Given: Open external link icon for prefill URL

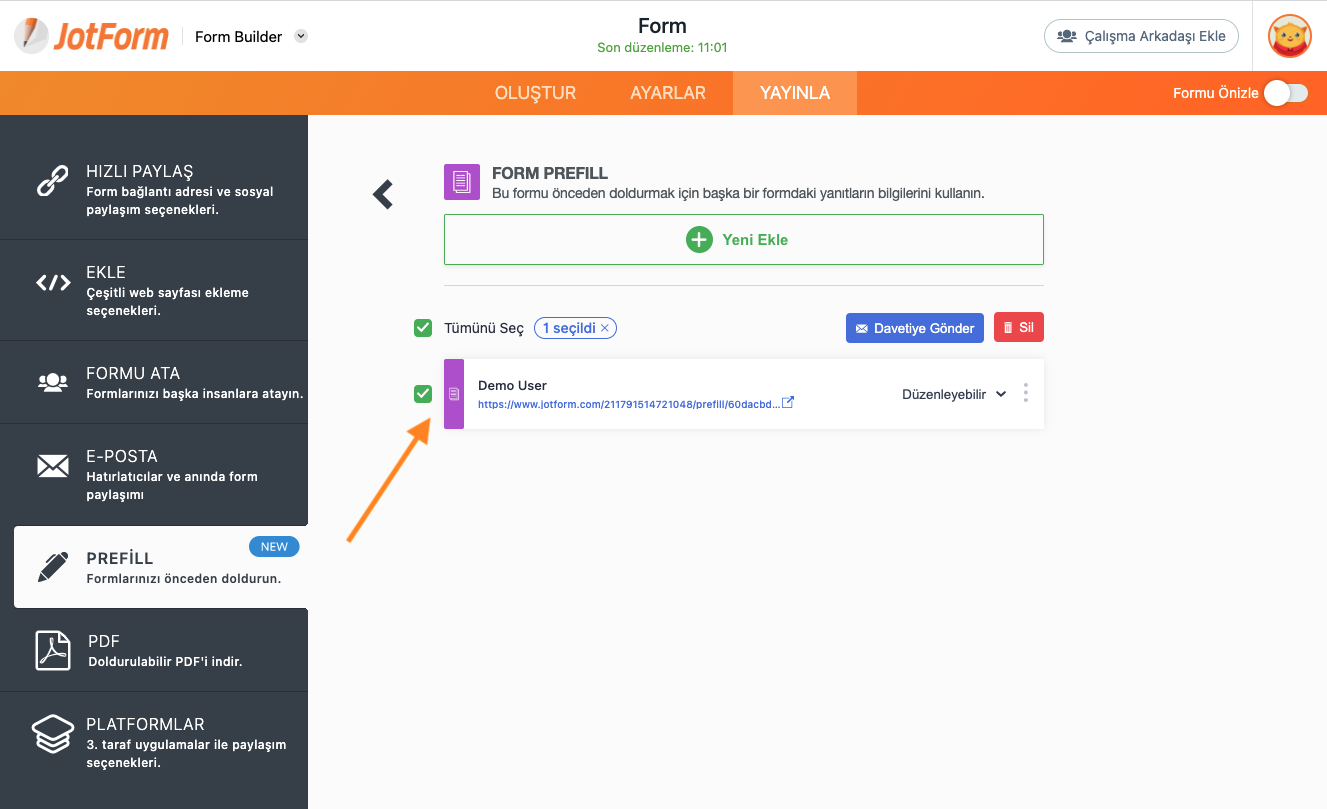Looking at the screenshot, I should click(x=788, y=403).
